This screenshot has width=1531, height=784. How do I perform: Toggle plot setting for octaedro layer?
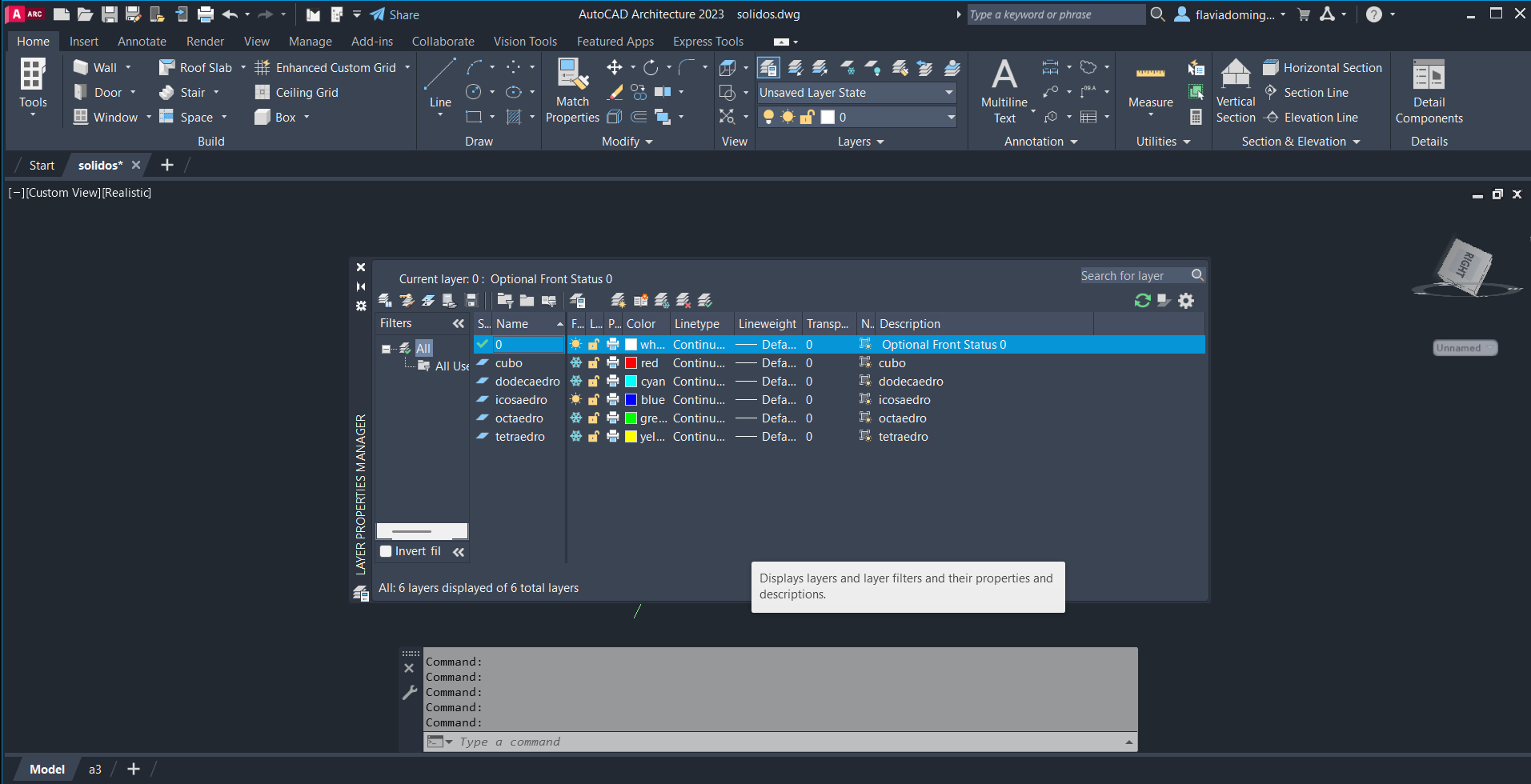pos(613,418)
